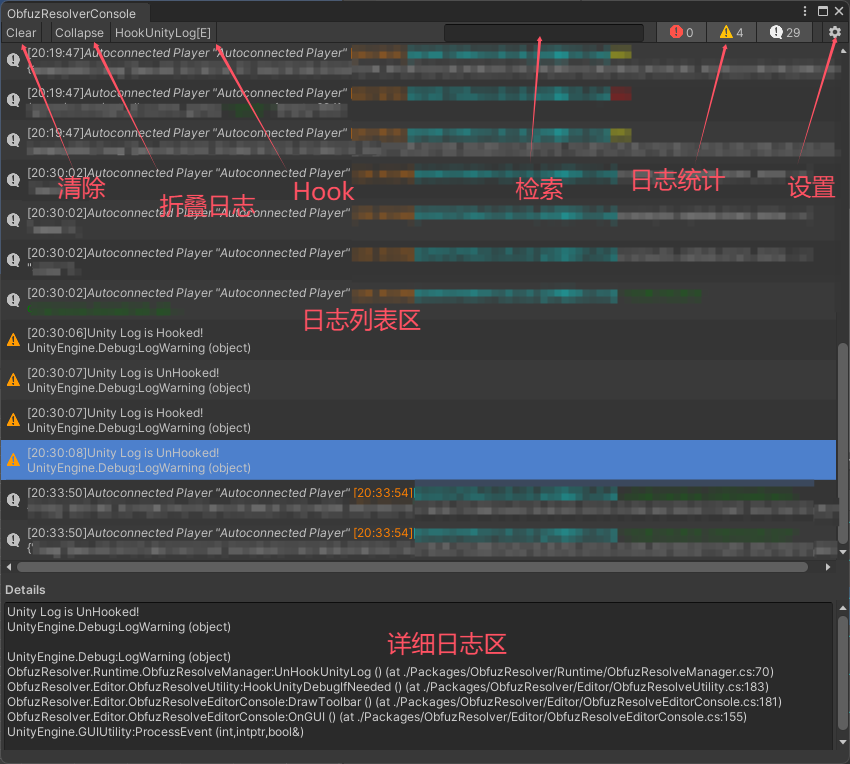Click the ObfuzResolveManager.cs:70 stack line
This screenshot has width=850, height=764.
(x=390, y=672)
